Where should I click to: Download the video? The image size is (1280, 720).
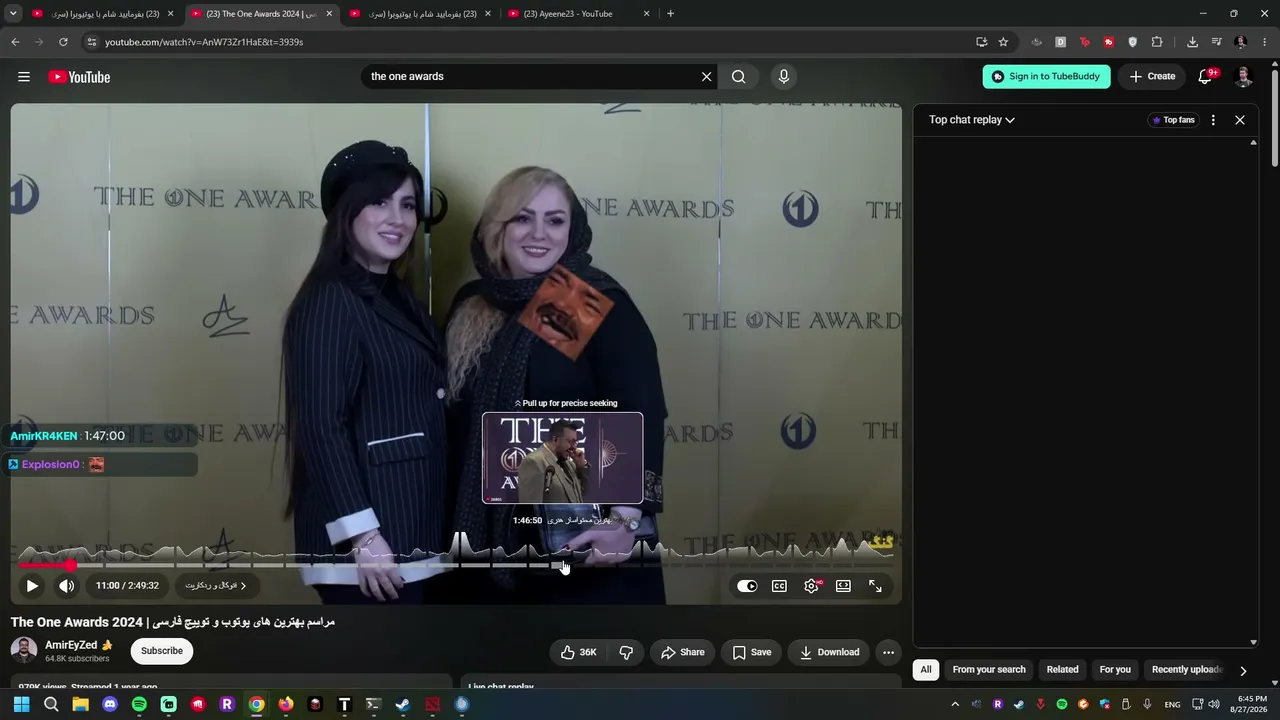[x=829, y=652]
